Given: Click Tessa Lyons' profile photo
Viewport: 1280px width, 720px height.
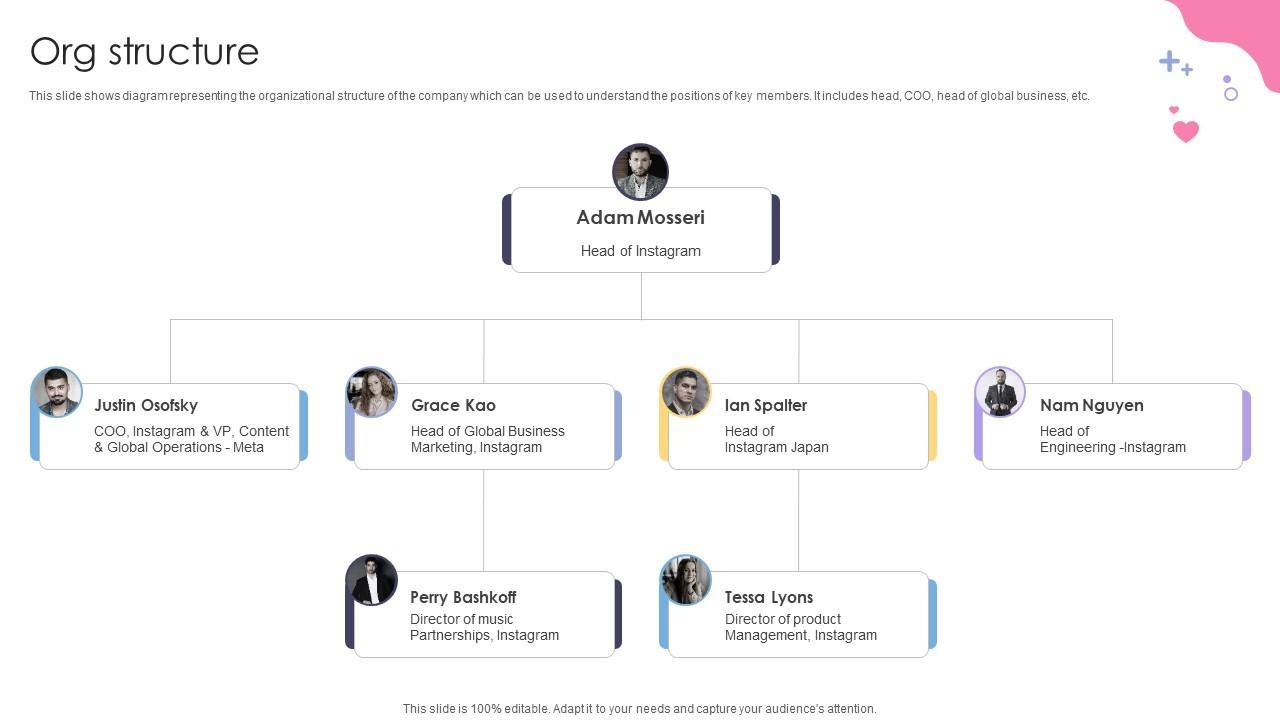Looking at the screenshot, I should 686,580.
